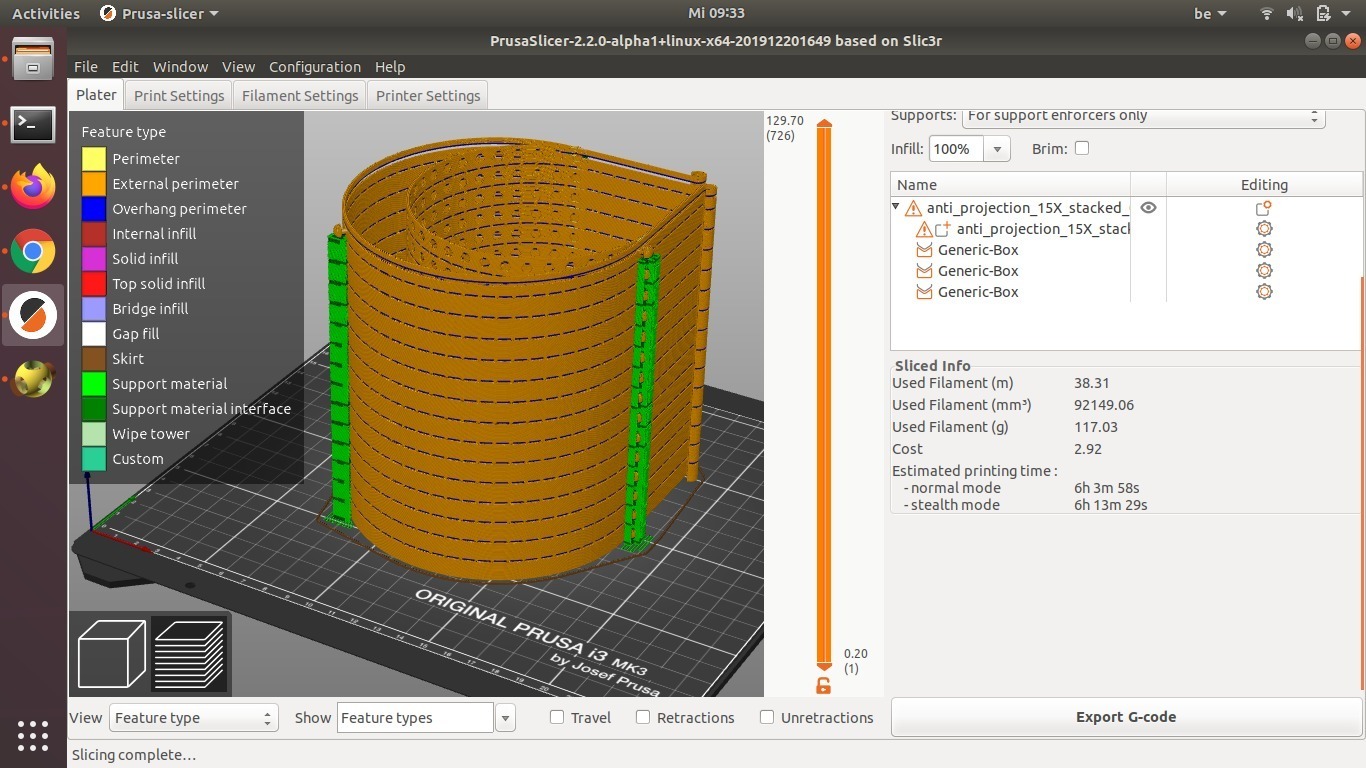The height and width of the screenshot is (768, 1366).
Task: Open the Prusa-slicer app menu in the top bar
Action: [160, 14]
